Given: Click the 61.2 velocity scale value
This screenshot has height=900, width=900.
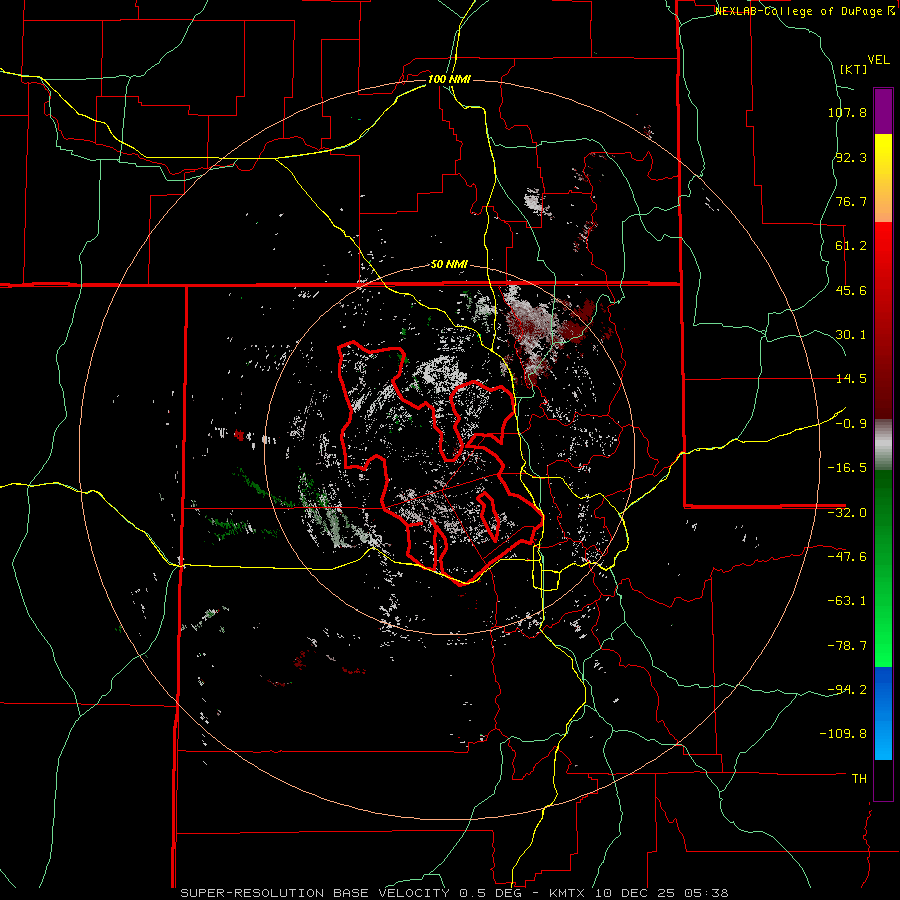Looking at the screenshot, I should pyautogui.click(x=851, y=246).
